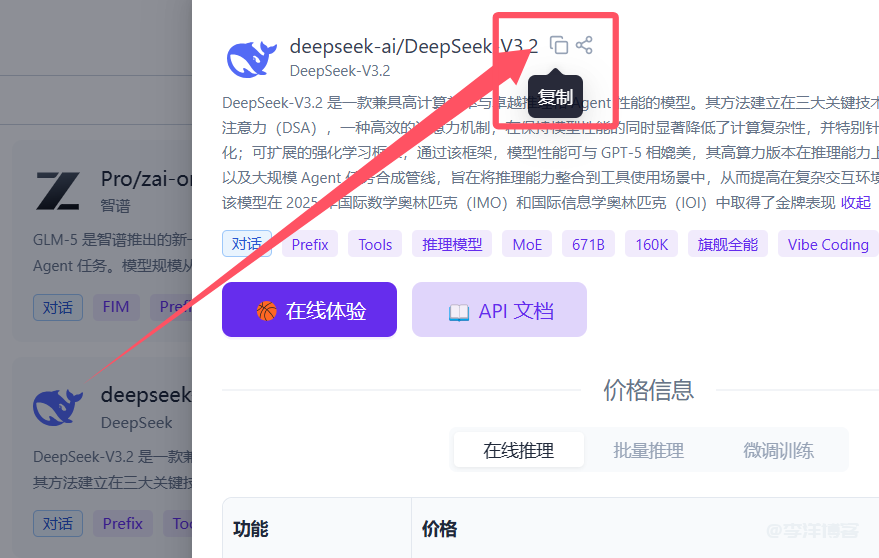Click the Prefix tag on background DeepSeek card

[123, 523]
